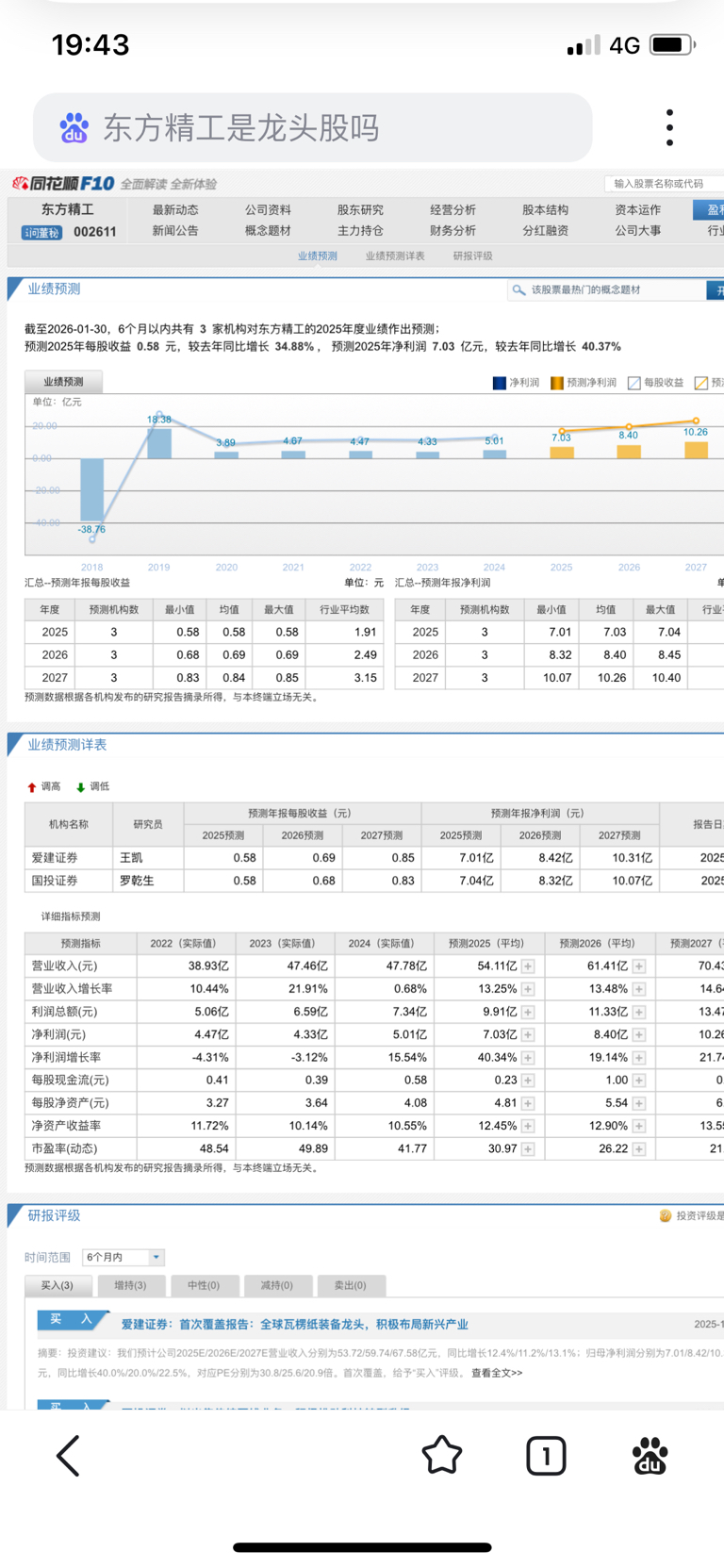This screenshot has height=1568, width=724.
Task: Expand 营业收入增长率 预测2025 plus icon
Action: point(528,989)
